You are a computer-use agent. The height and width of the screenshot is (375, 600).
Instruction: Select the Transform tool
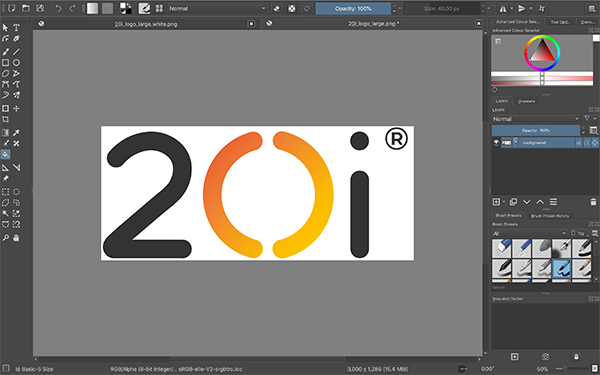(x=5, y=109)
